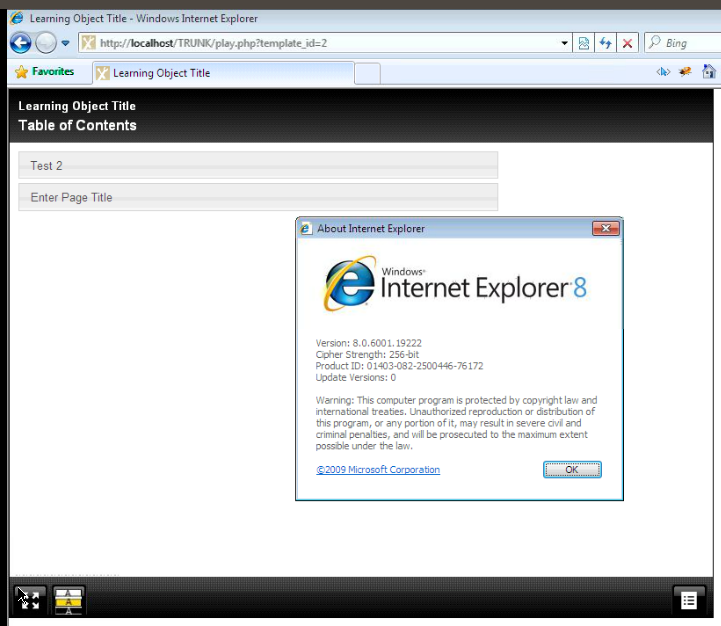The width and height of the screenshot is (721, 626).
Task: Click the toolbar code-arrows icon near Home
Action: tap(663, 72)
